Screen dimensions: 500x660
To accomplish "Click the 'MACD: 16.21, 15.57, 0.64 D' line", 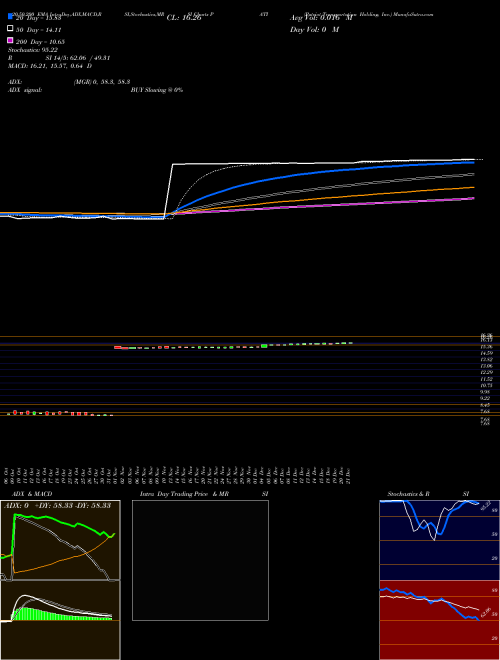I will click(x=50, y=66).
